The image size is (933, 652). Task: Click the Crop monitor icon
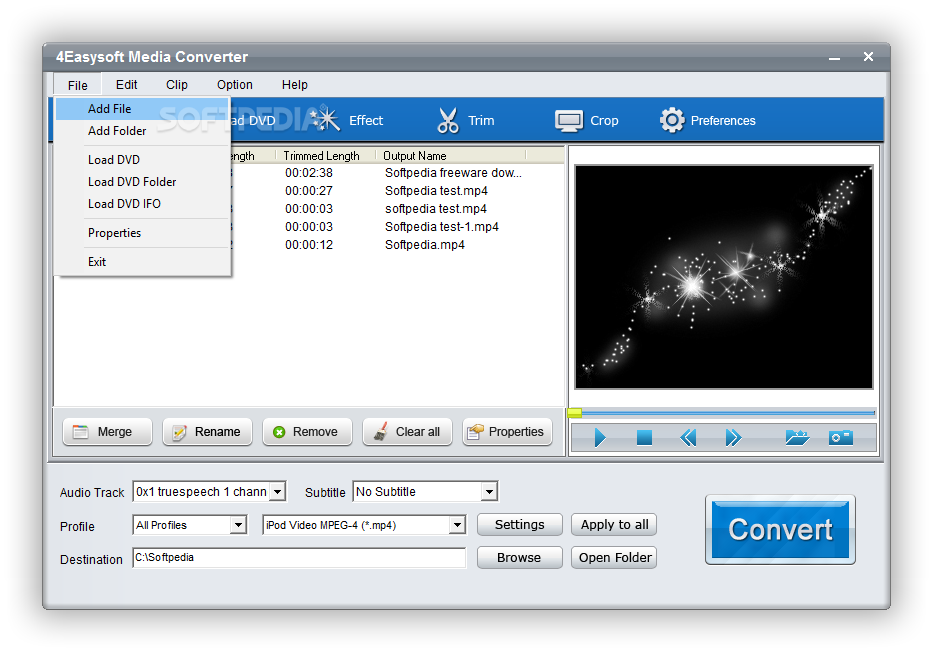click(569, 121)
